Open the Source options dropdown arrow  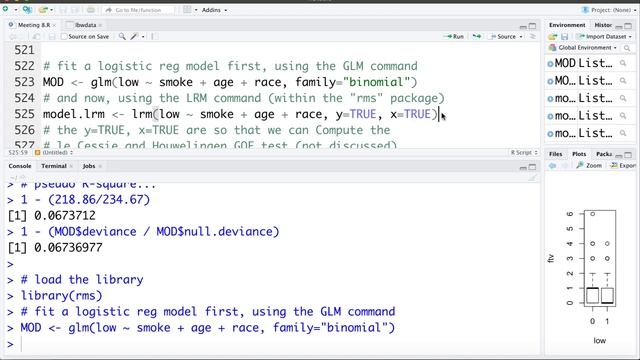click(x=521, y=37)
